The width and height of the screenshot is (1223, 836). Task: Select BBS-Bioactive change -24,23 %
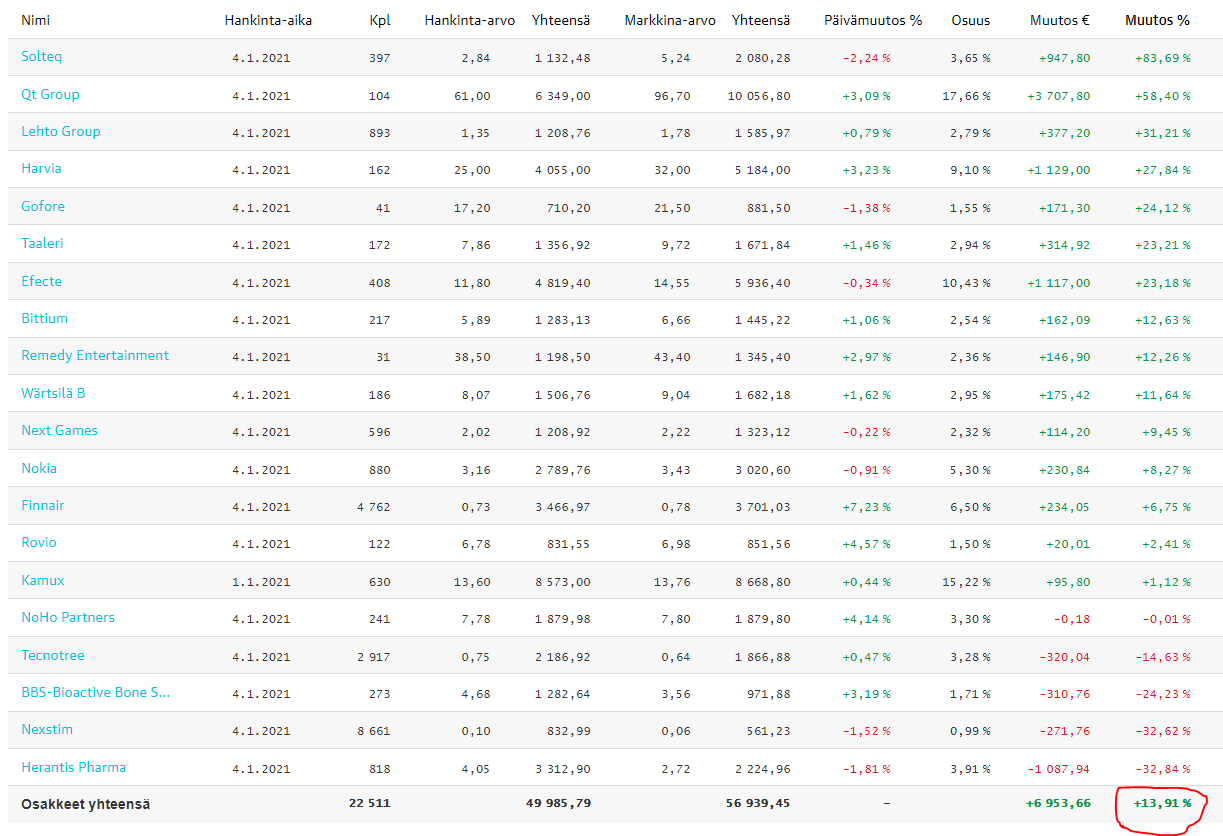click(1163, 694)
